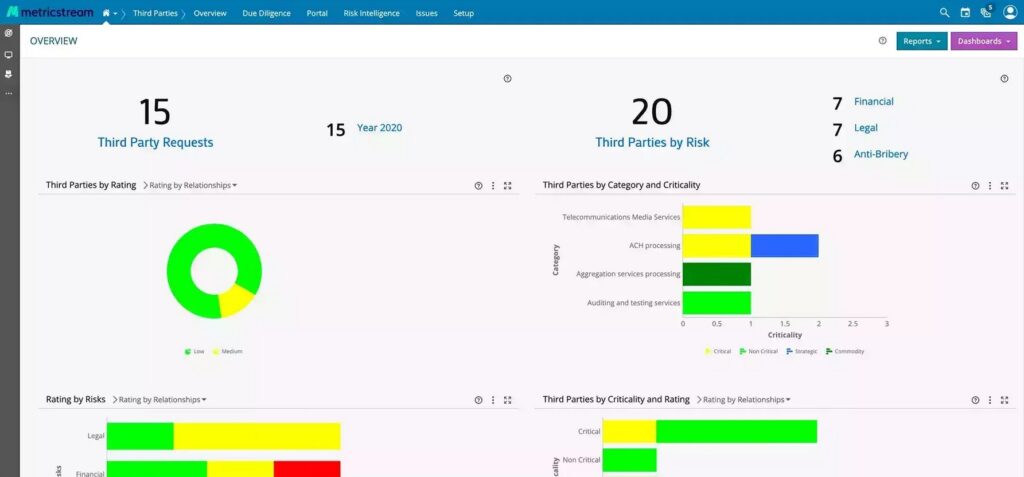The width and height of the screenshot is (1024, 477).
Task: Toggle the Strategic legend entry
Action: click(802, 352)
